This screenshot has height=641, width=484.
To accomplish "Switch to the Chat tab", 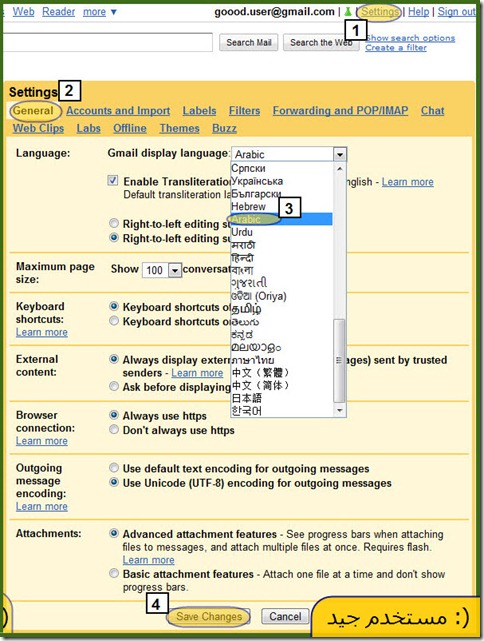I will (432, 111).
